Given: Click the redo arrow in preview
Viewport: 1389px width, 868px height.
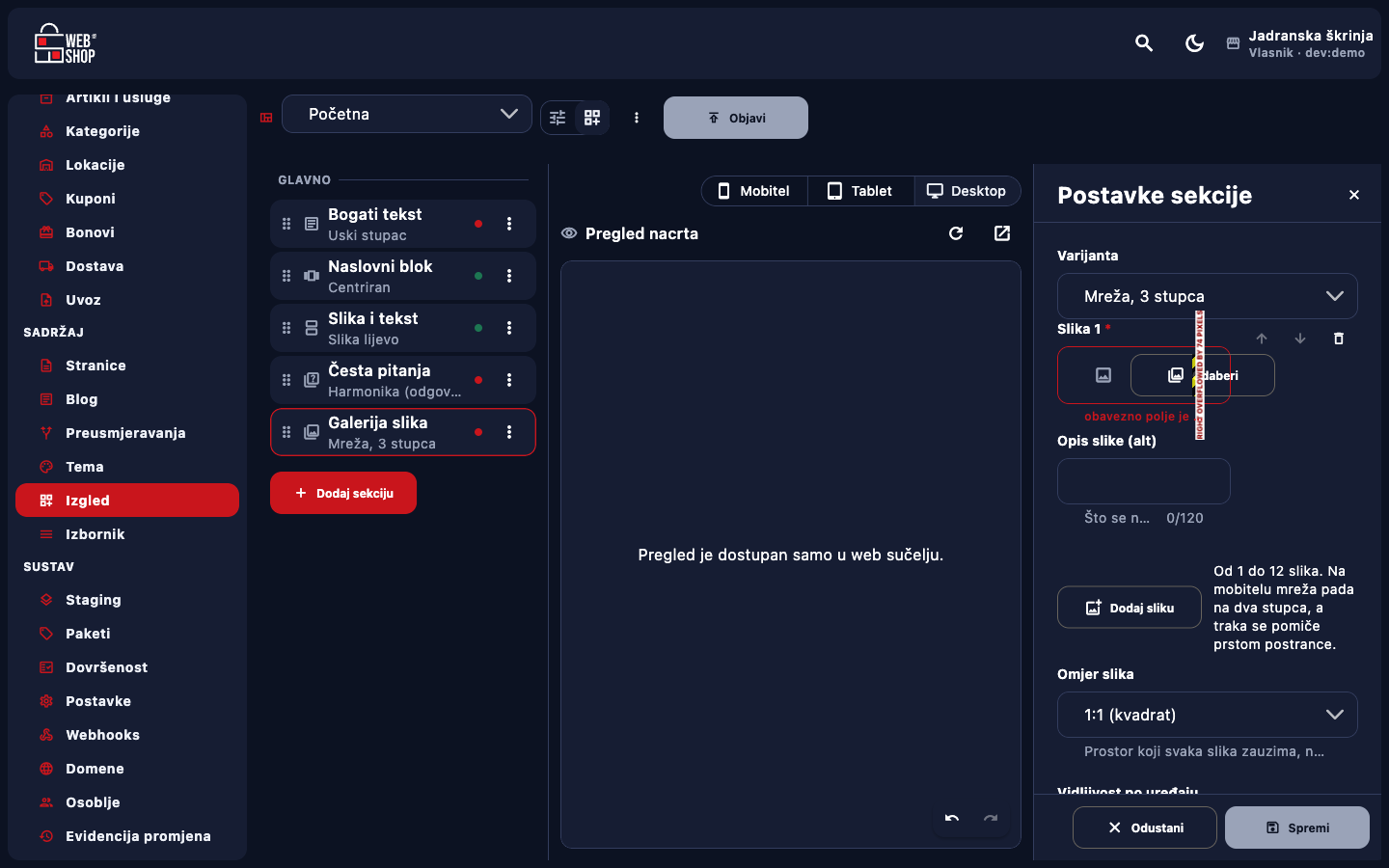Looking at the screenshot, I should [991, 819].
